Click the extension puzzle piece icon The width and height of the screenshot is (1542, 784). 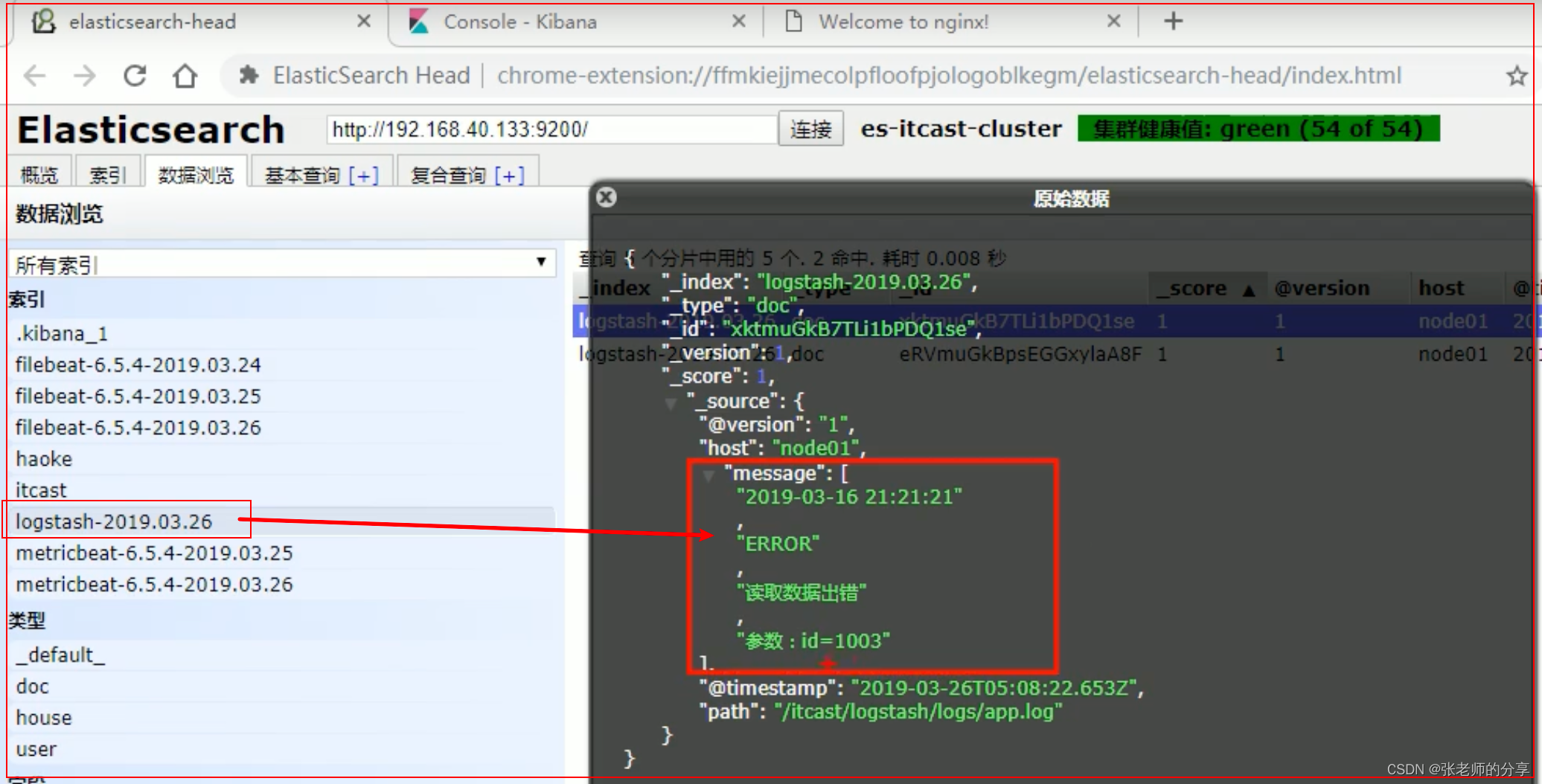[x=249, y=75]
